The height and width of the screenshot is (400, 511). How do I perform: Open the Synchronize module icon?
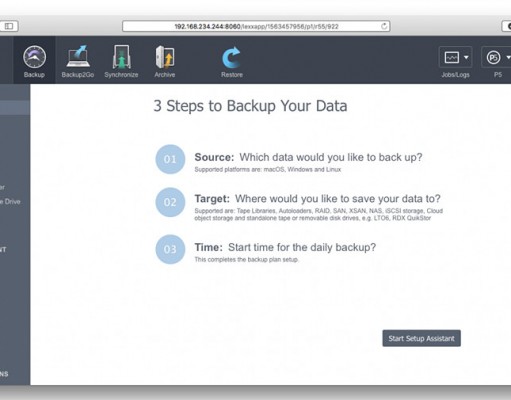[121, 57]
